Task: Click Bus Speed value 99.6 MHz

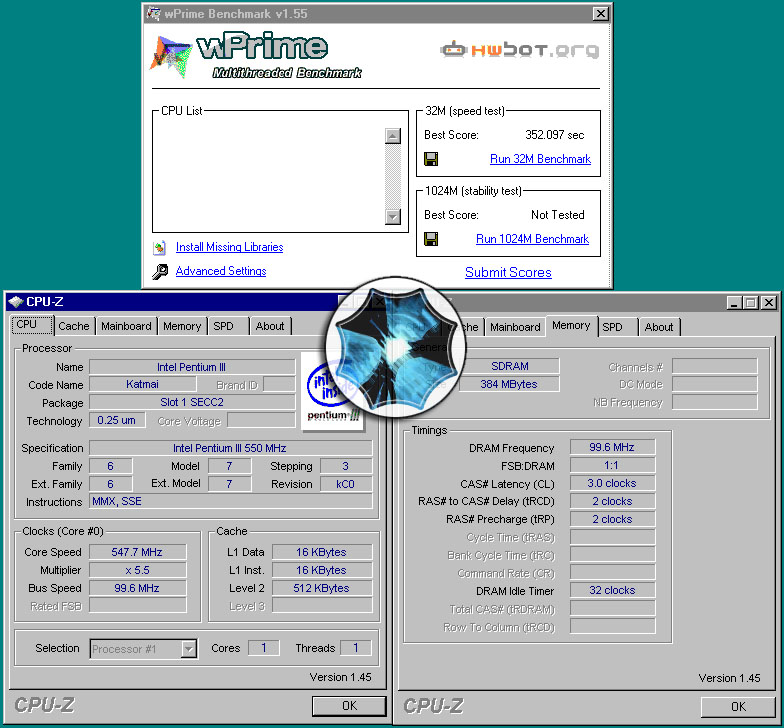Action: point(138,588)
